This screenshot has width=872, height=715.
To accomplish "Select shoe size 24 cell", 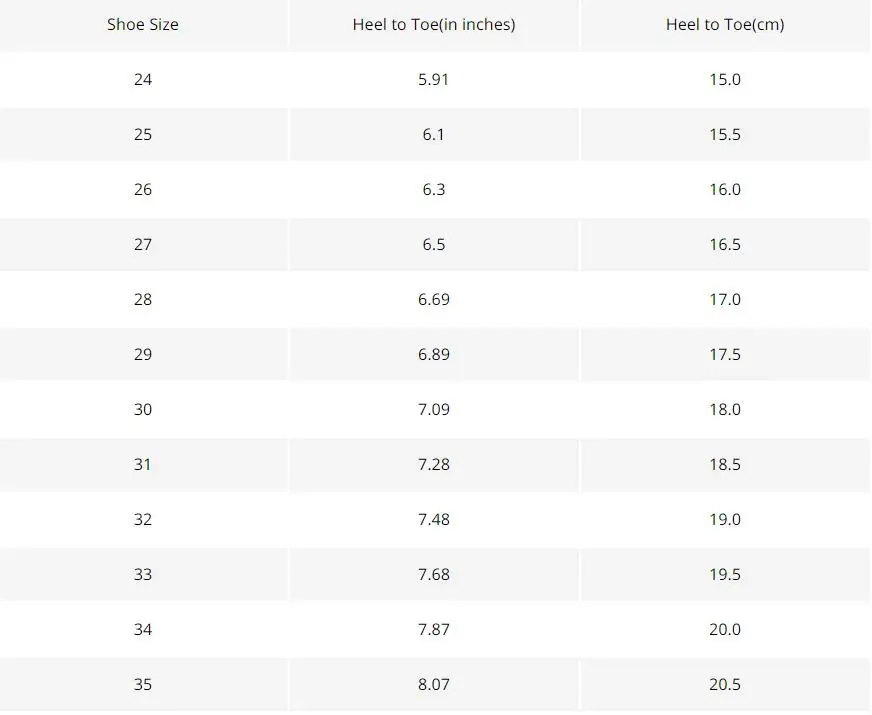I will tap(143, 80).
